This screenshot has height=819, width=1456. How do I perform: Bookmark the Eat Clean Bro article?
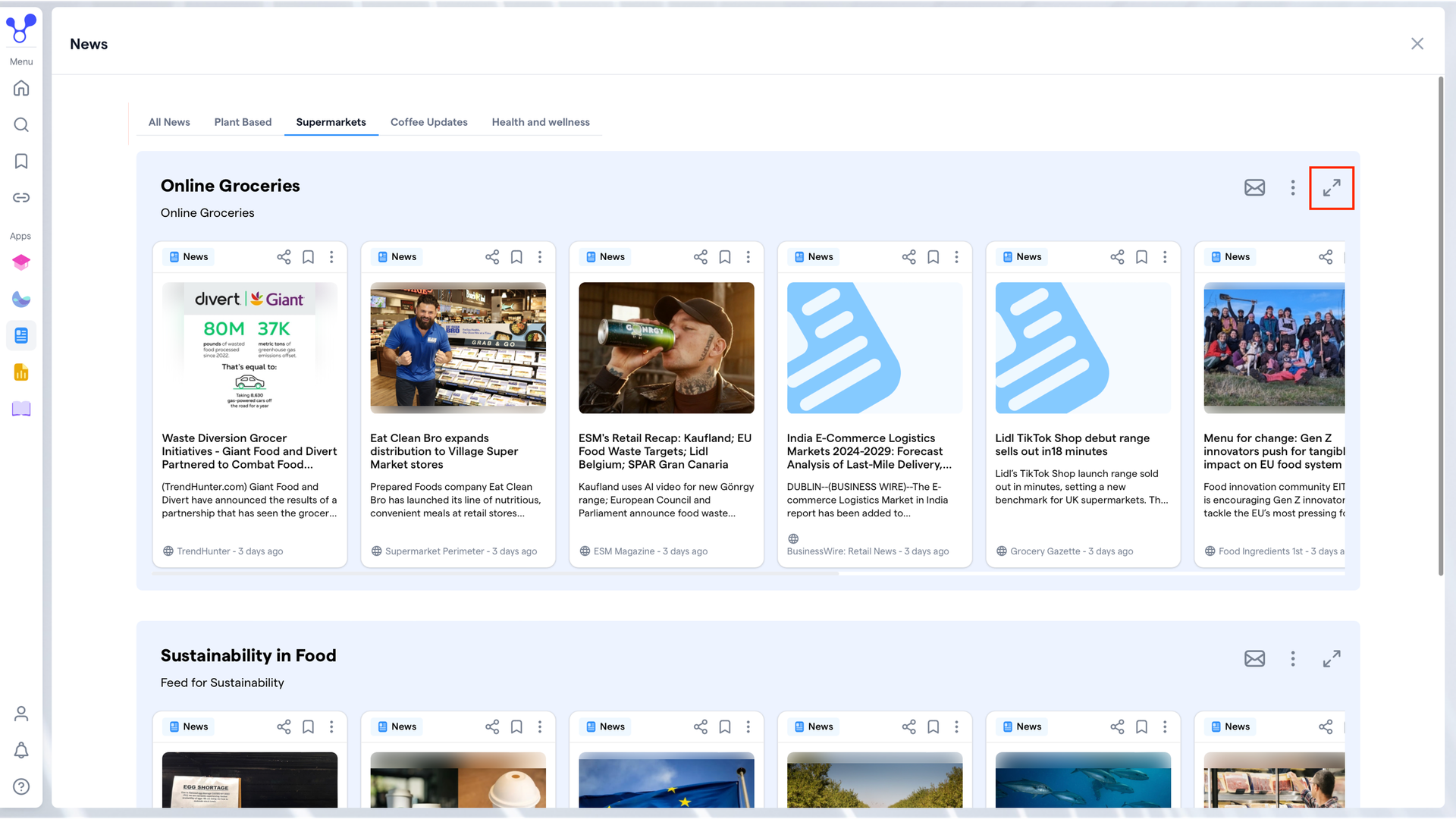tap(516, 257)
